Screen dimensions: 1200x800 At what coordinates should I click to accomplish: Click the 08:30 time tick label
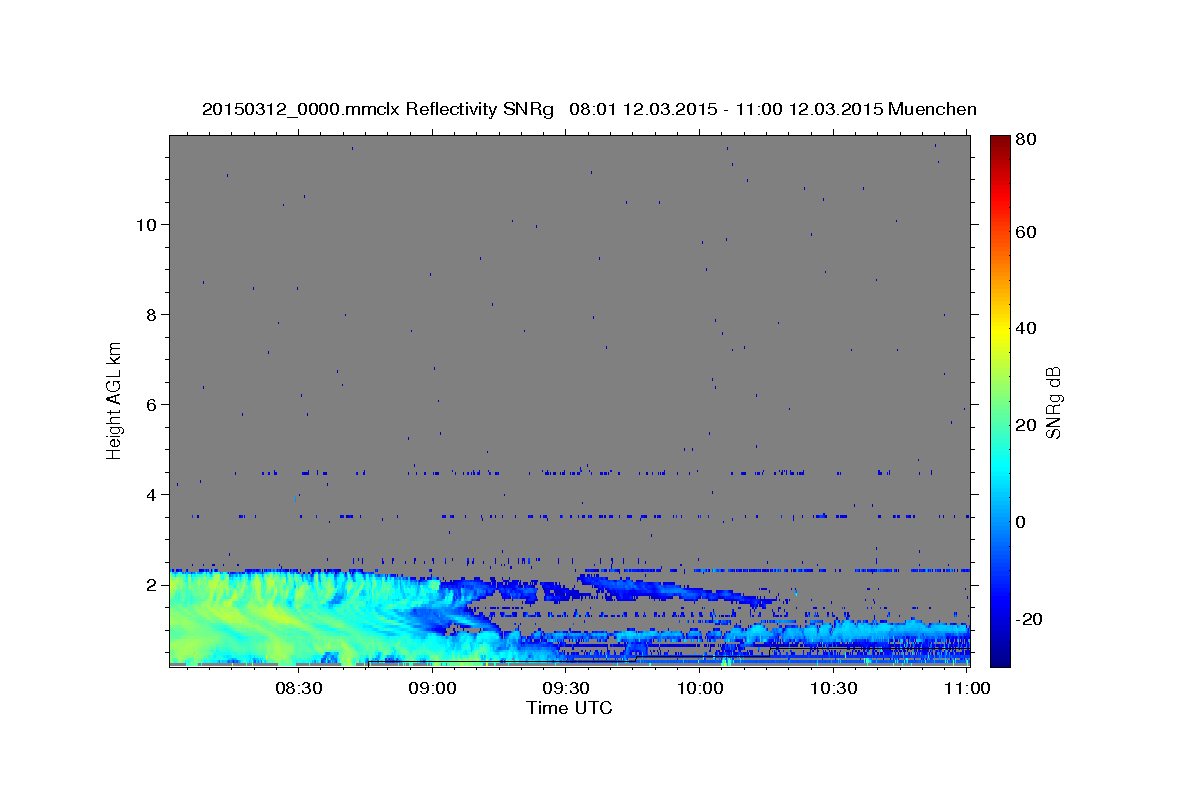click(x=298, y=688)
